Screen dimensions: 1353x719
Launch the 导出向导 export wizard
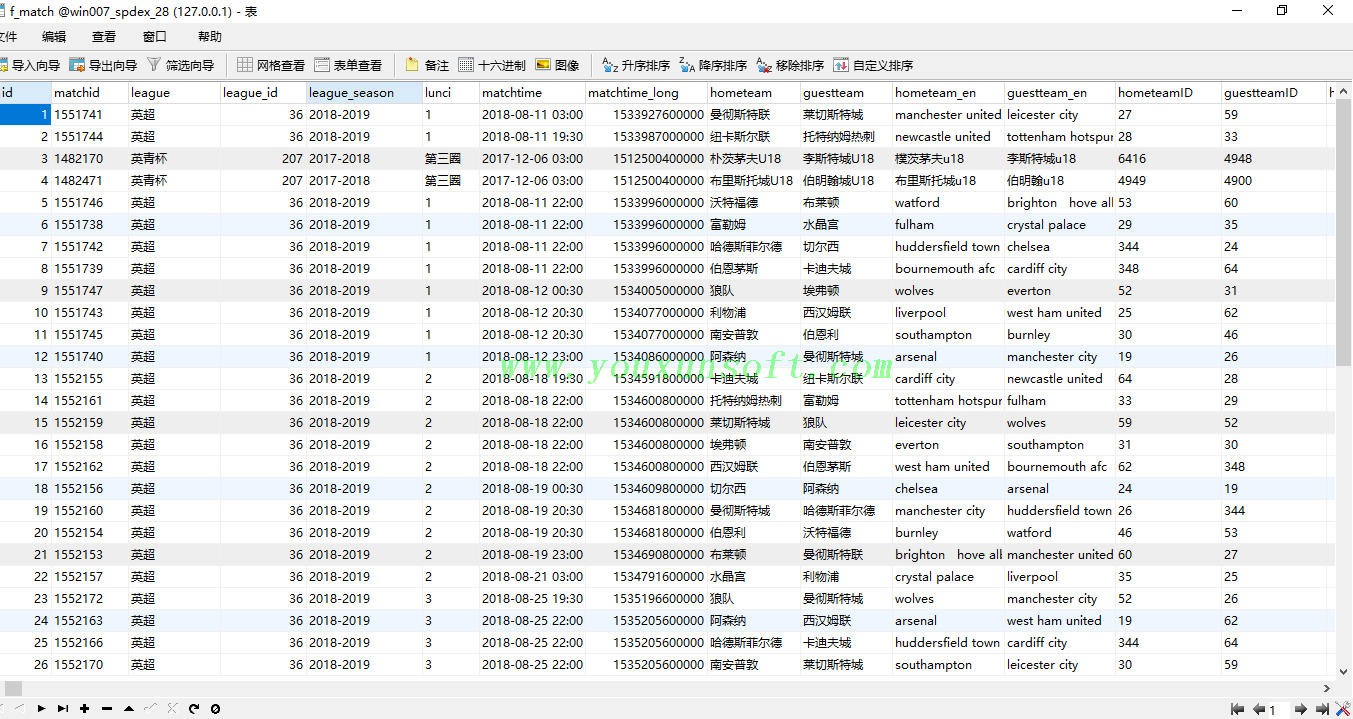coord(103,65)
